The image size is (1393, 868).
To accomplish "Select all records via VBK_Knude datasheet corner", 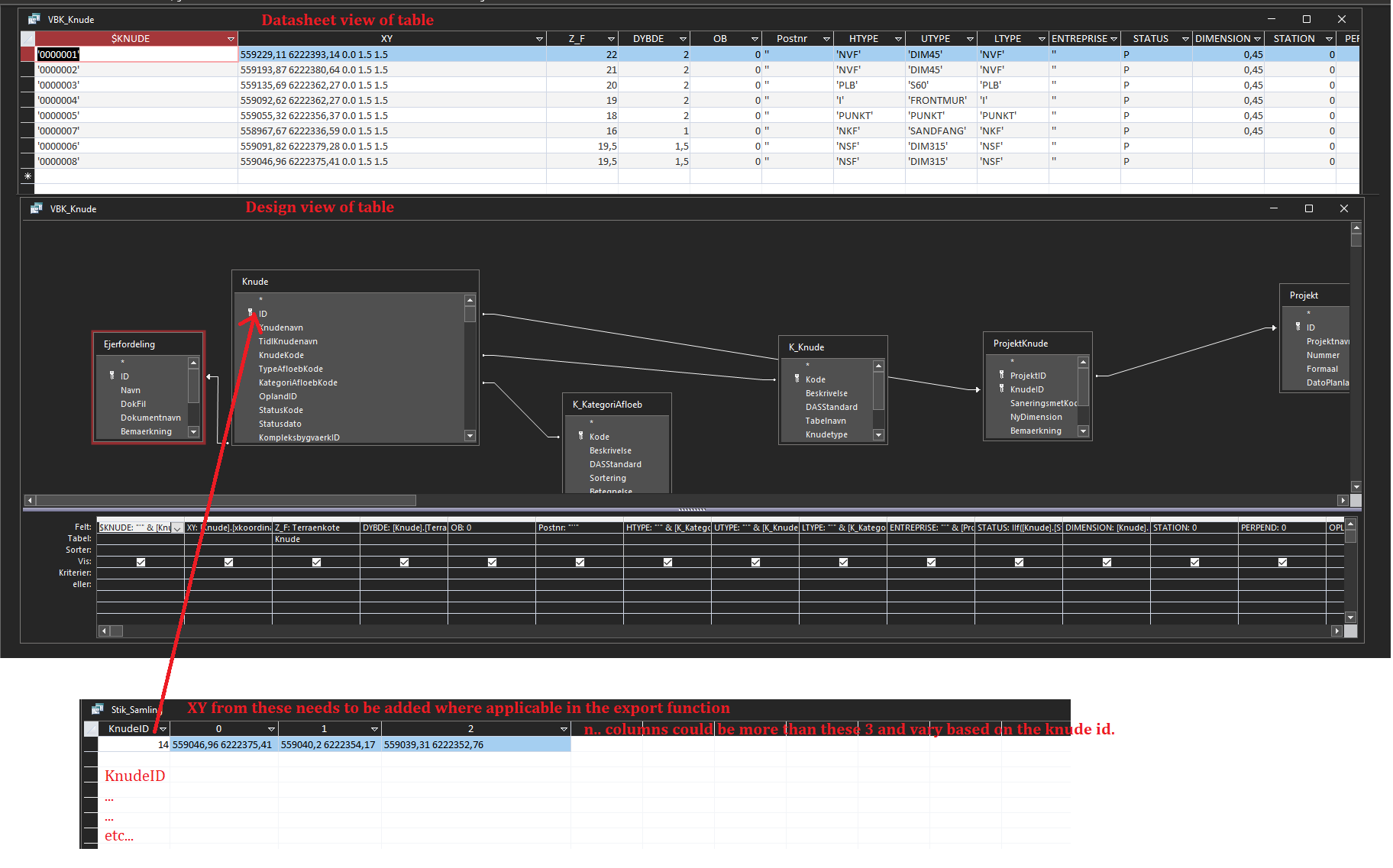I will click(x=27, y=39).
